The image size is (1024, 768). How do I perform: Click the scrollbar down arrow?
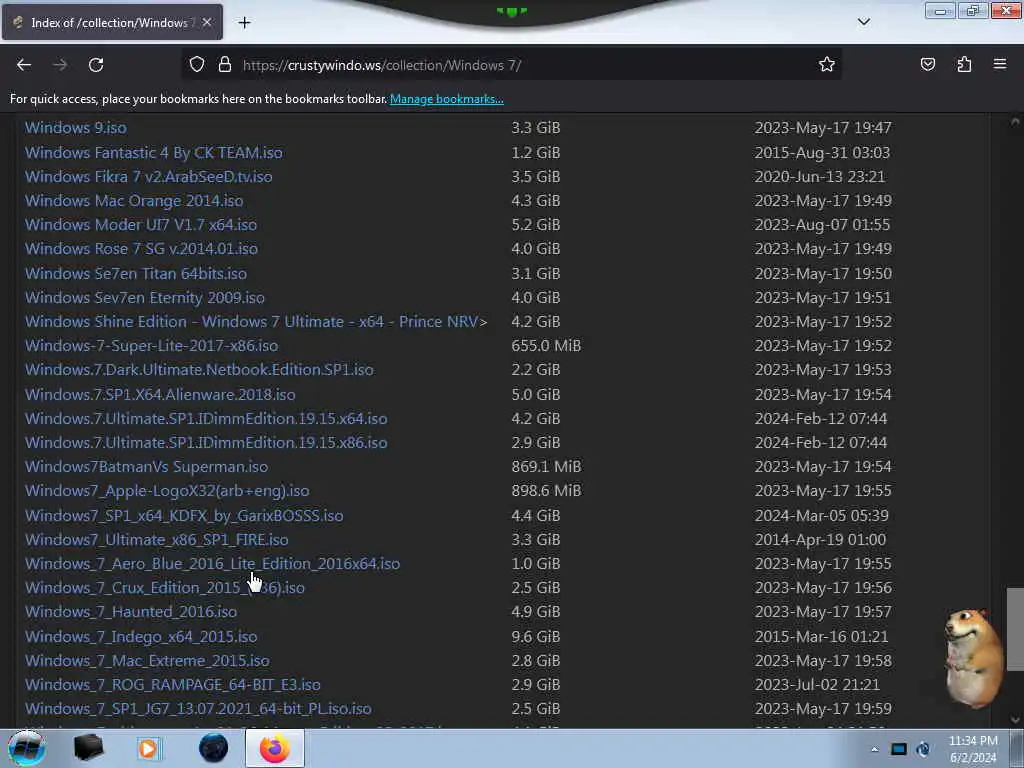pos(1015,720)
